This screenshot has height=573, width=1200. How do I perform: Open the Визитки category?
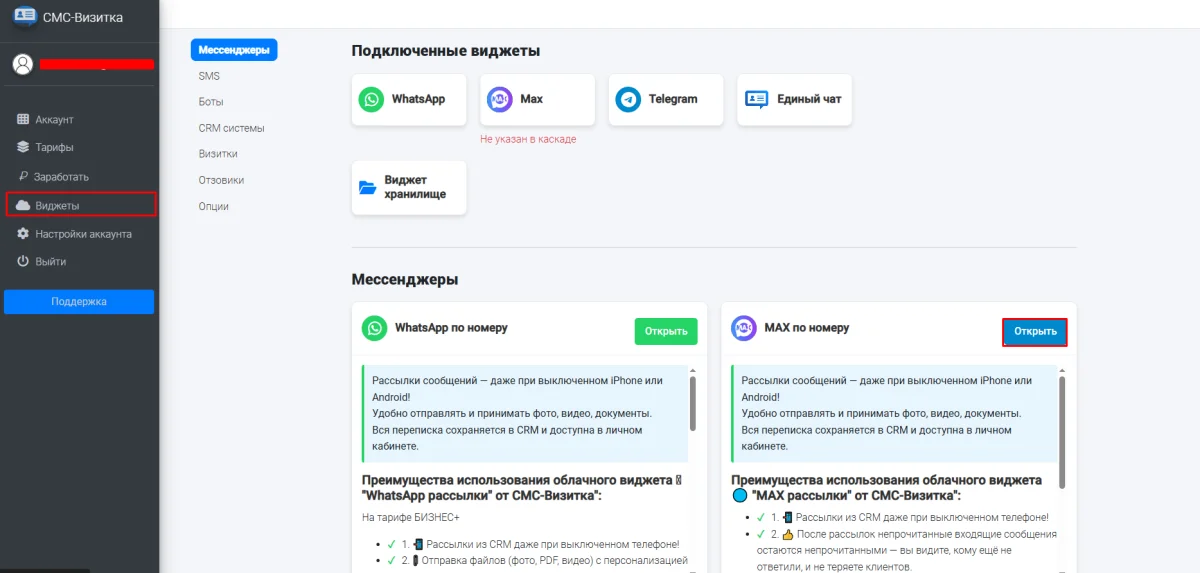(218, 154)
